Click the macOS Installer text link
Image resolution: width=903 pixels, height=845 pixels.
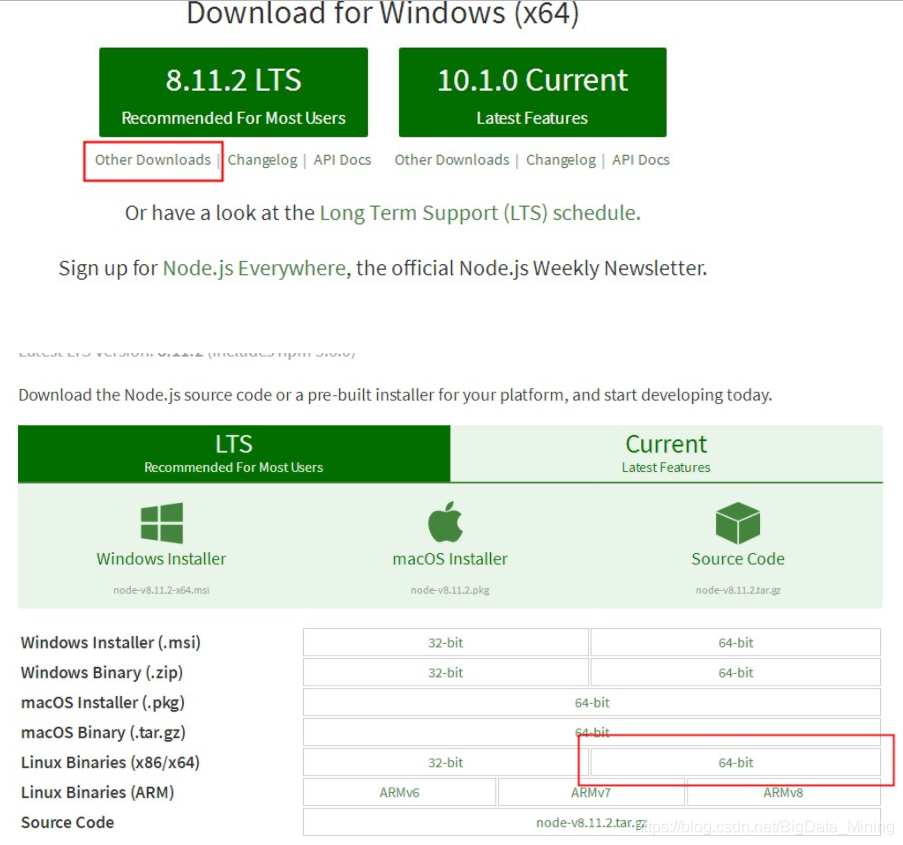point(450,559)
